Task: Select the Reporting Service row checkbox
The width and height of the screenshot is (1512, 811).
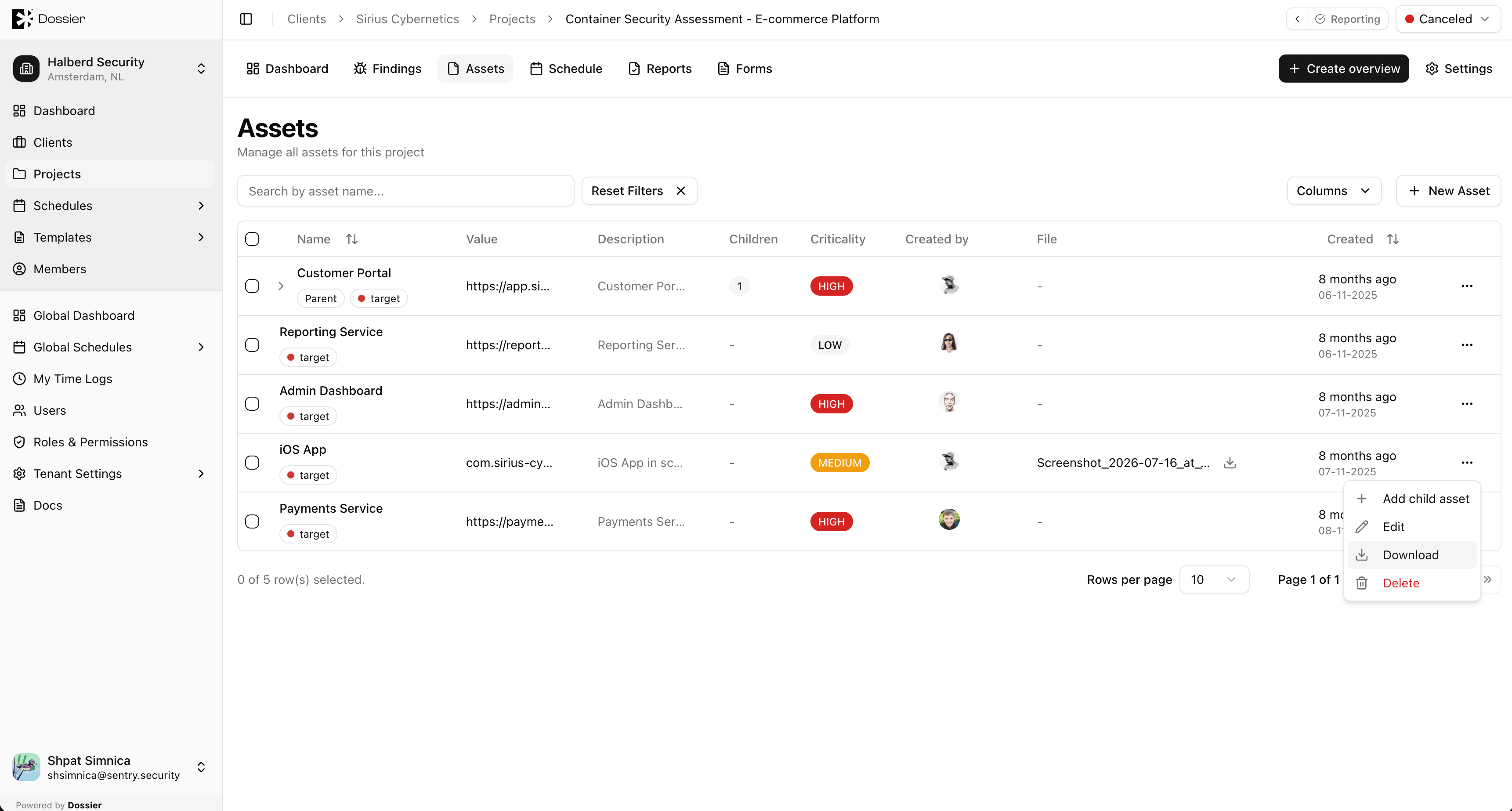Action: [252, 344]
